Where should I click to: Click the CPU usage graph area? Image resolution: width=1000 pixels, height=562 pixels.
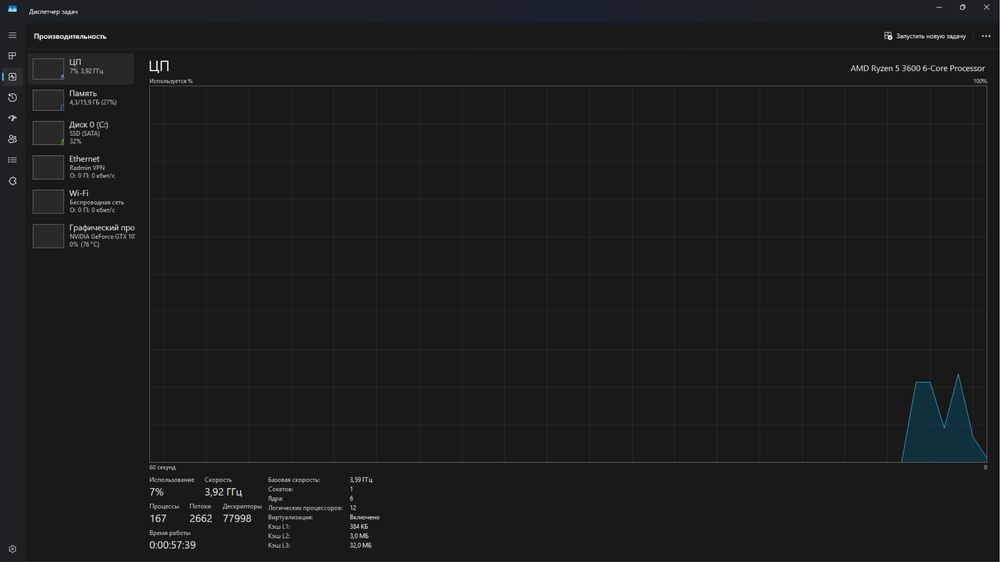(568, 274)
